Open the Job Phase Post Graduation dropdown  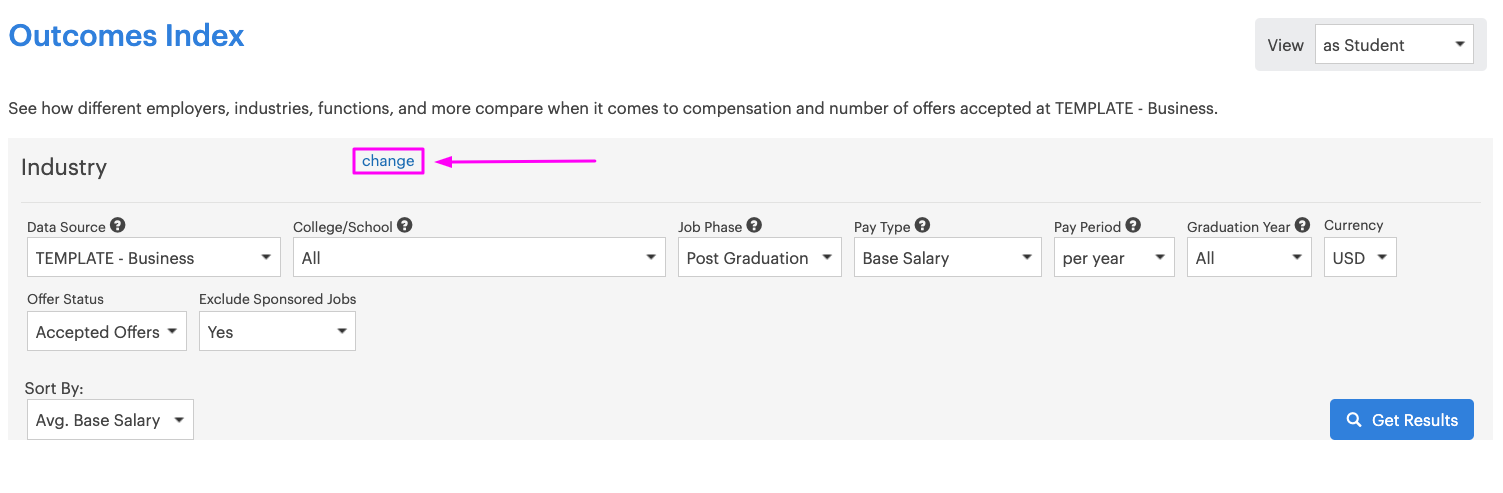pos(760,257)
